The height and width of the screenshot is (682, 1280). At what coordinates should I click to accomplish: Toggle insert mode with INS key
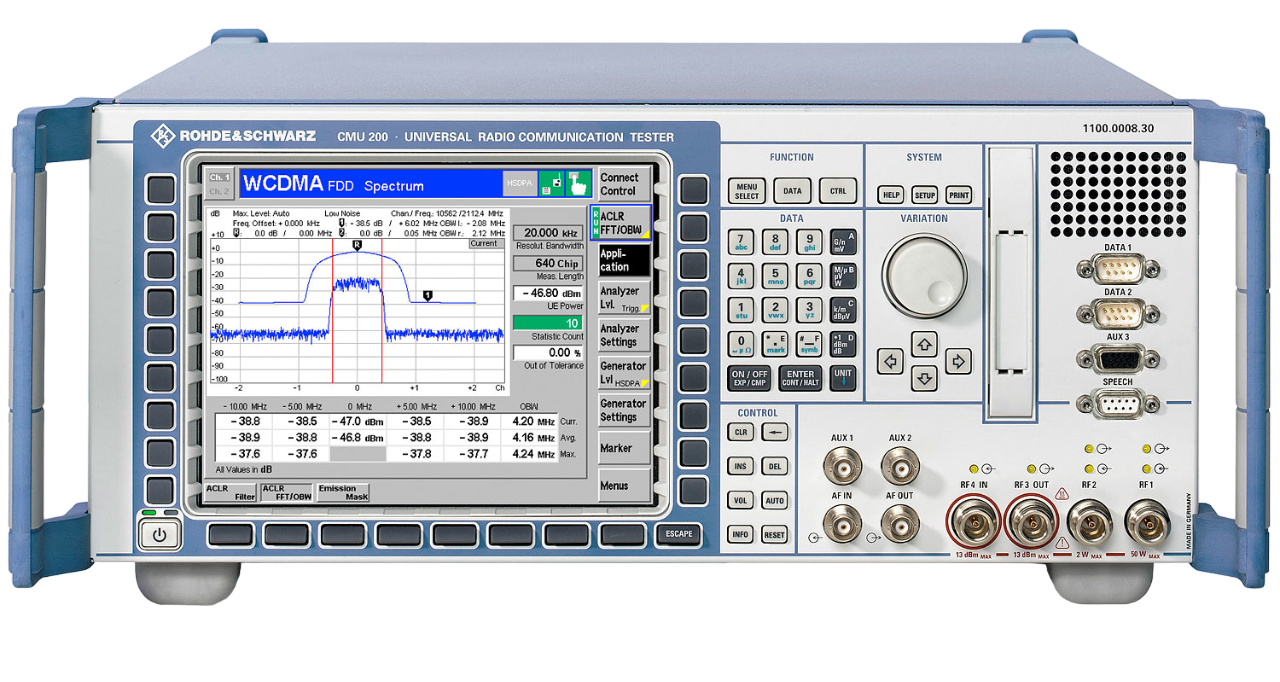click(x=740, y=466)
